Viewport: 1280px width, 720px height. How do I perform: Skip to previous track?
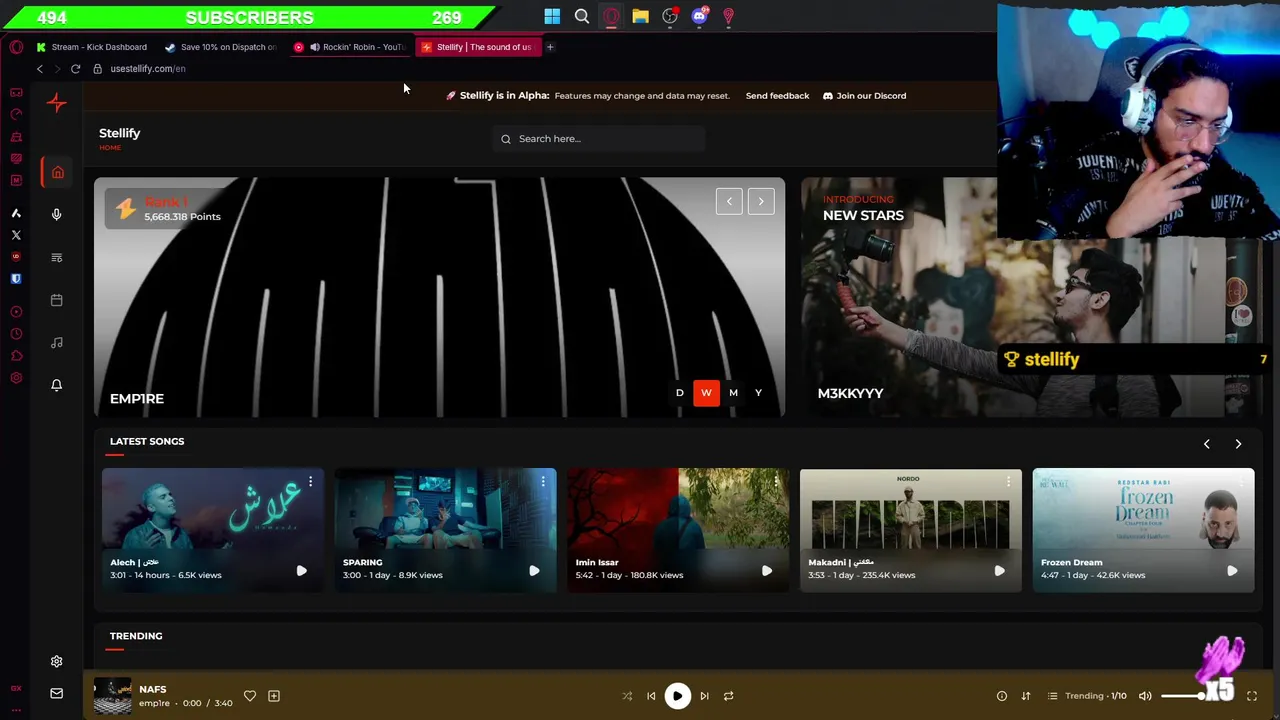(x=651, y=696)
